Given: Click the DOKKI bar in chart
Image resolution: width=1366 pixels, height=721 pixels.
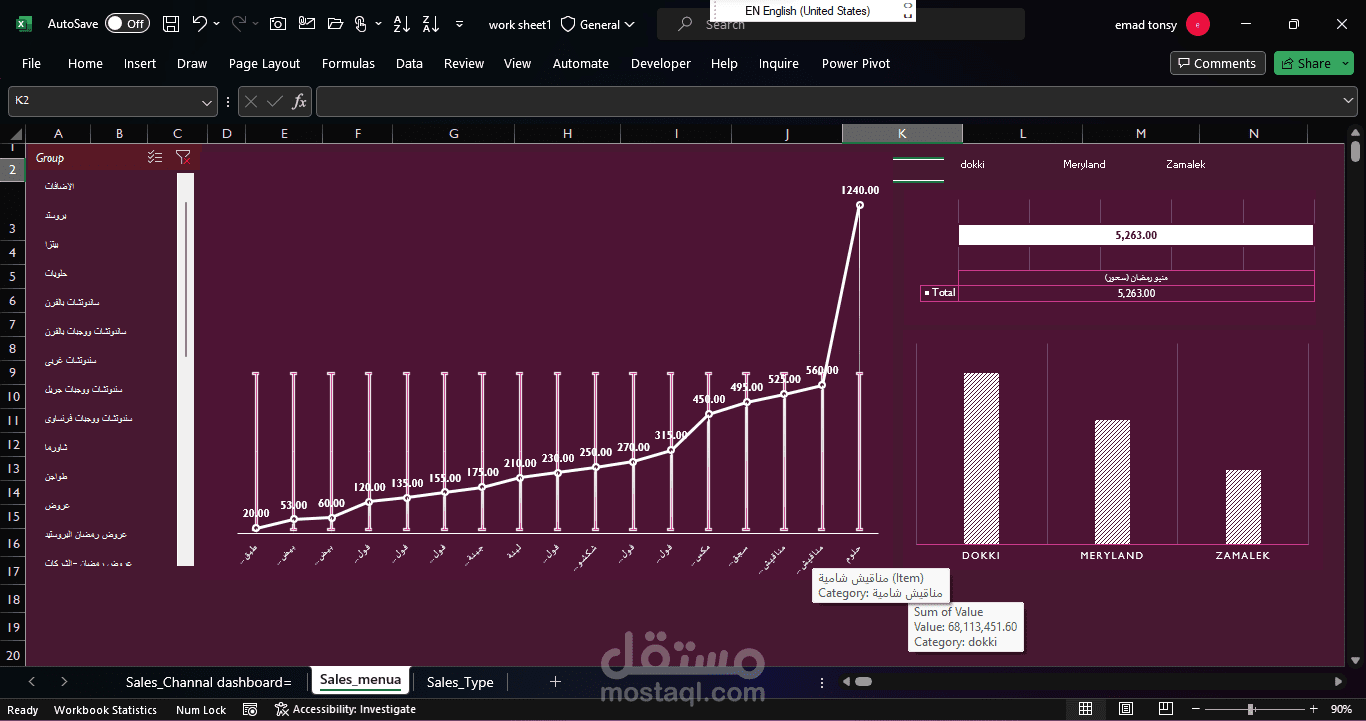Looking at the screenshot, I should pos(981,458).
